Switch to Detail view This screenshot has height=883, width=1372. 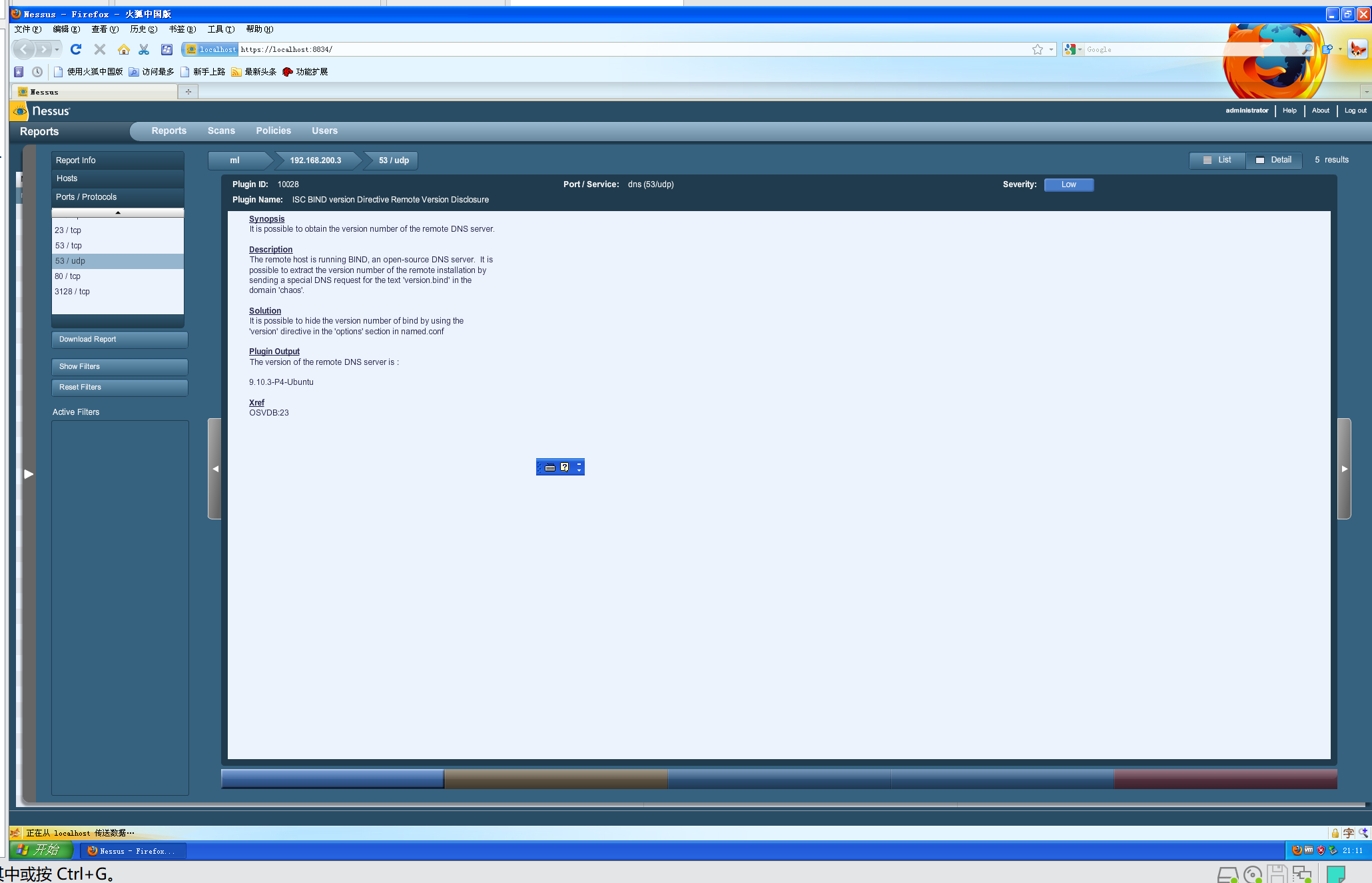(x=1274, y=160)
